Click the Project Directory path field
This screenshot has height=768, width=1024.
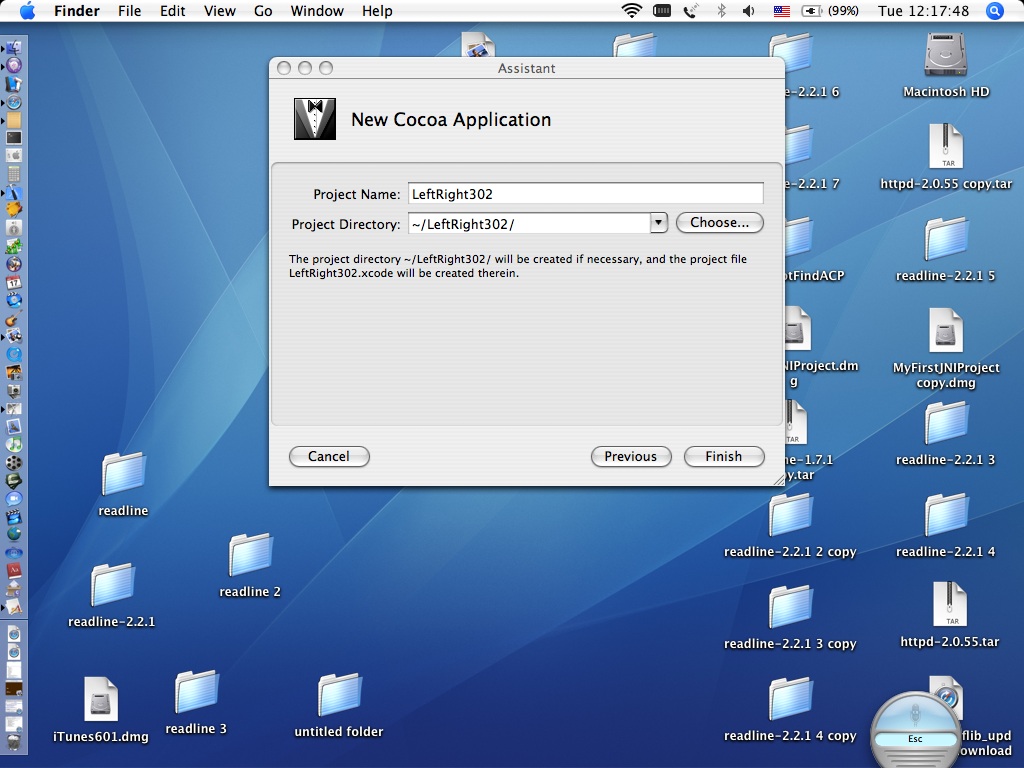tap(529, 223)
